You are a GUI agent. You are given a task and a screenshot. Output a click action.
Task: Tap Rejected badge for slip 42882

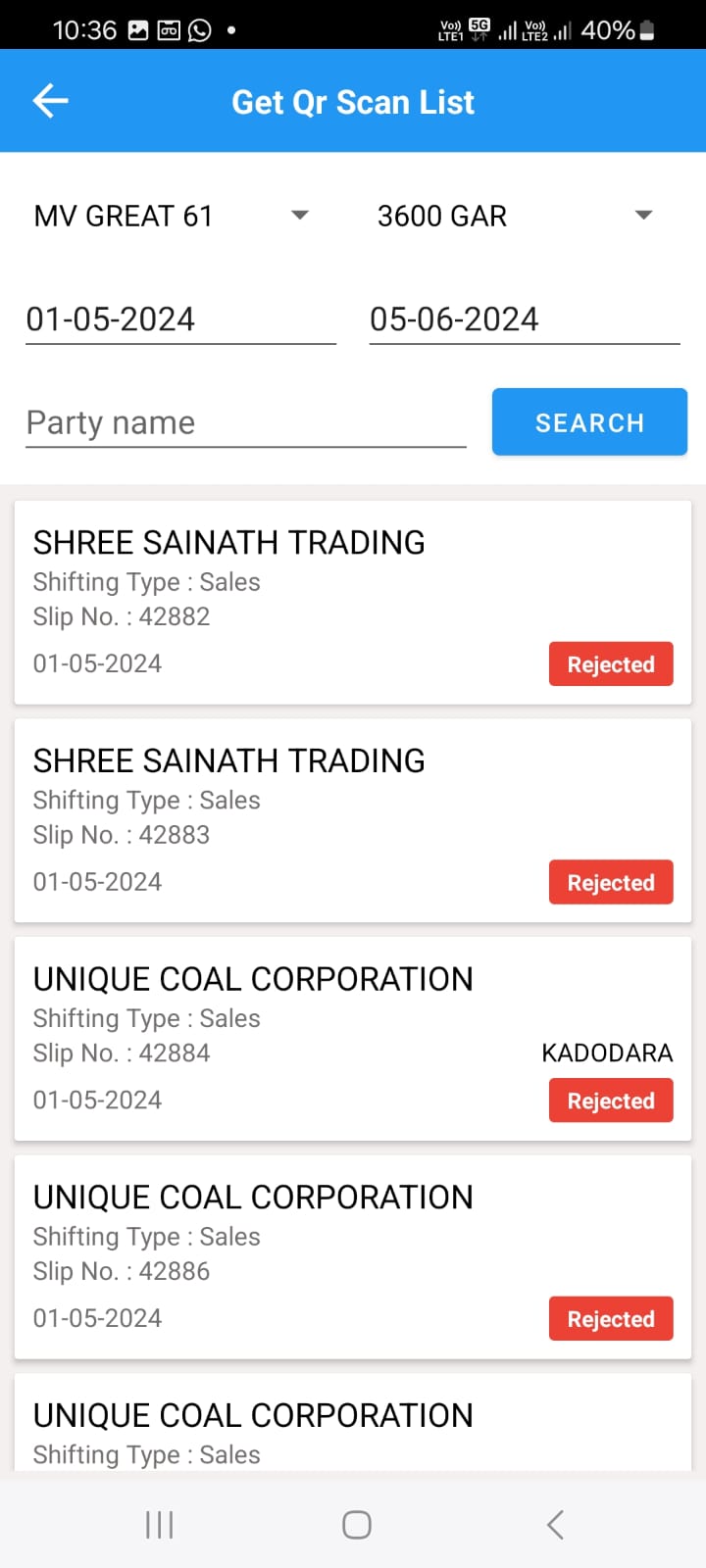pos(610,664)
